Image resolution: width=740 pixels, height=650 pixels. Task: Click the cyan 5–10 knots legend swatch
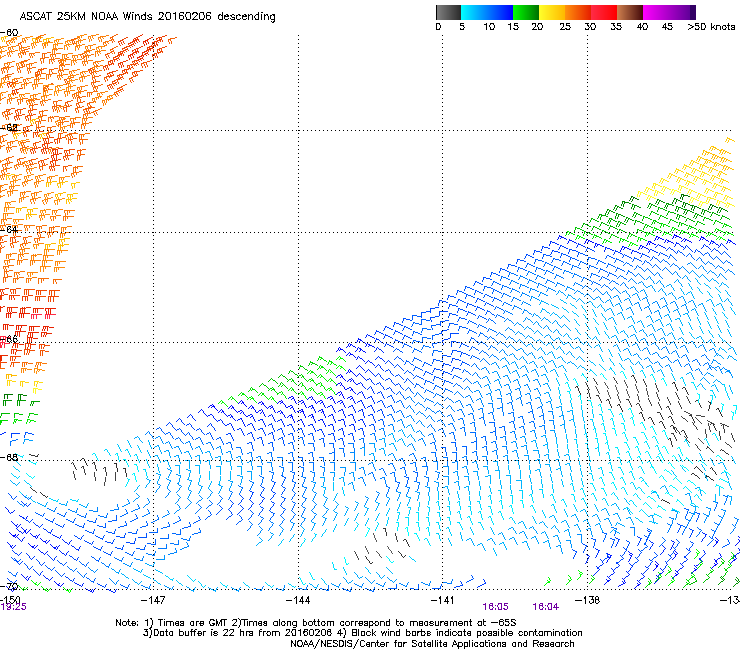[x=474, y=12]
